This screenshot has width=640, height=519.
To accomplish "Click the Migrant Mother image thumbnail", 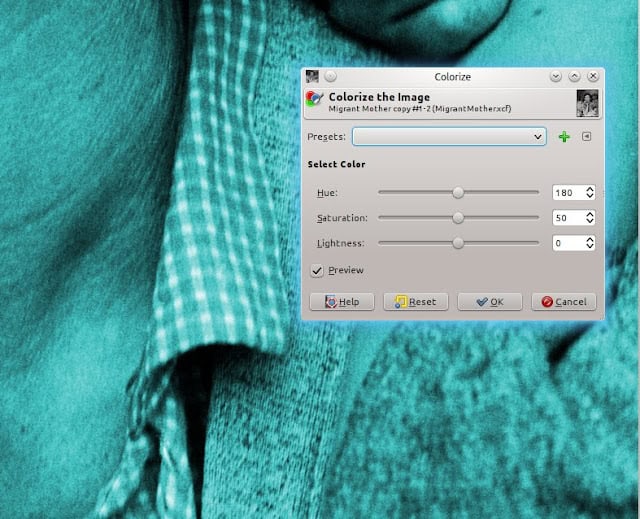I will [587, 104].
